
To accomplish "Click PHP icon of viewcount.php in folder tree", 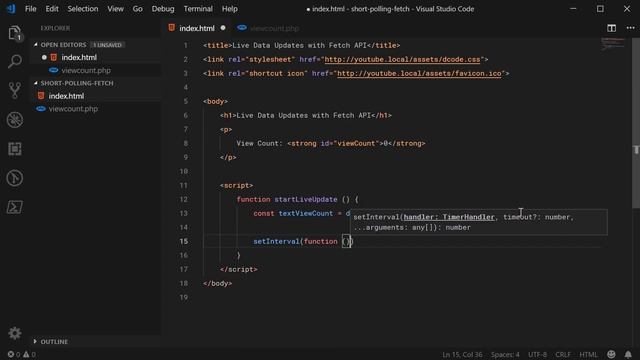I will pos(41,109).
